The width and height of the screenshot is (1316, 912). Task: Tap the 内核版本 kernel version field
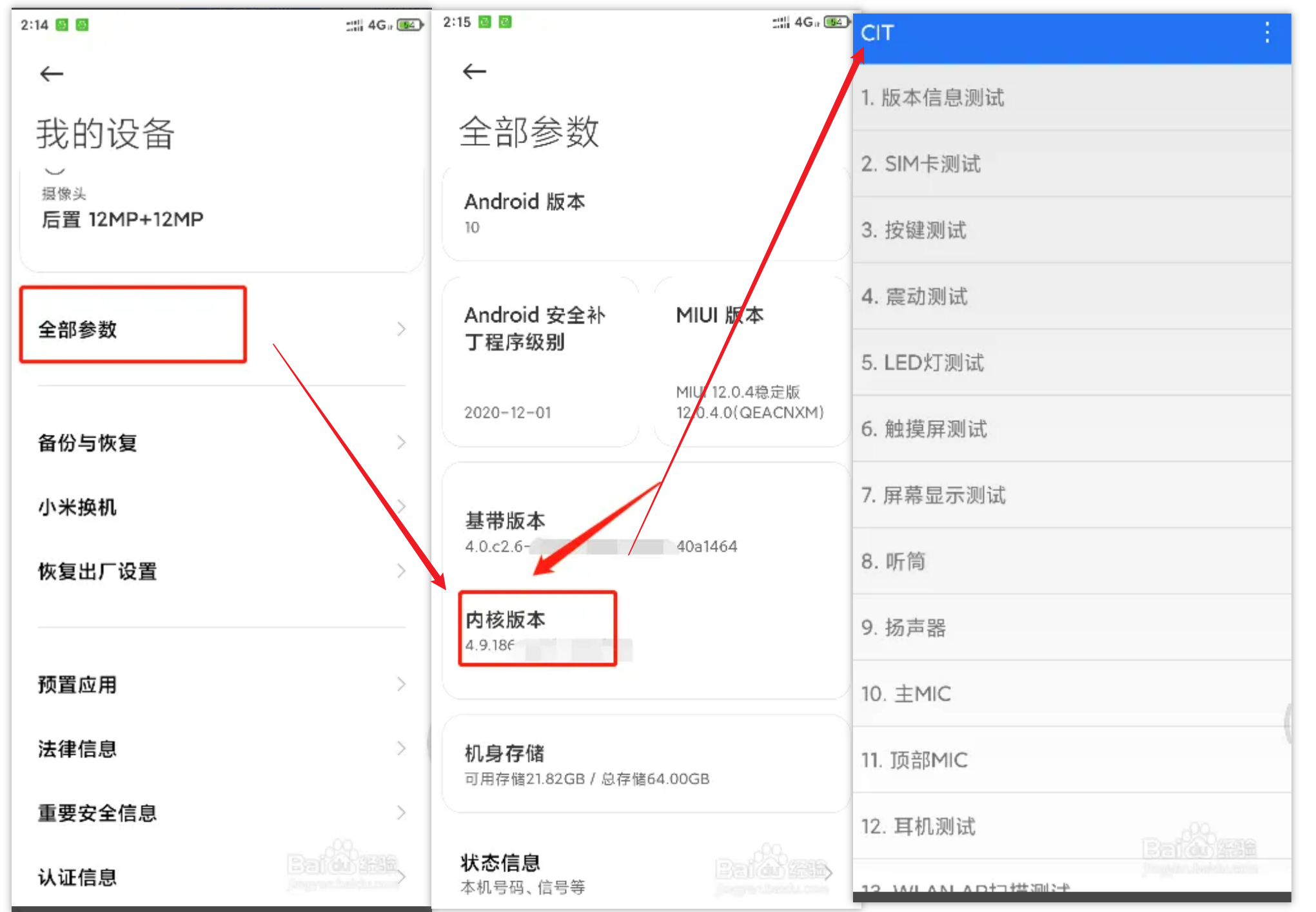pyautogui.click(x=537, y=629)
